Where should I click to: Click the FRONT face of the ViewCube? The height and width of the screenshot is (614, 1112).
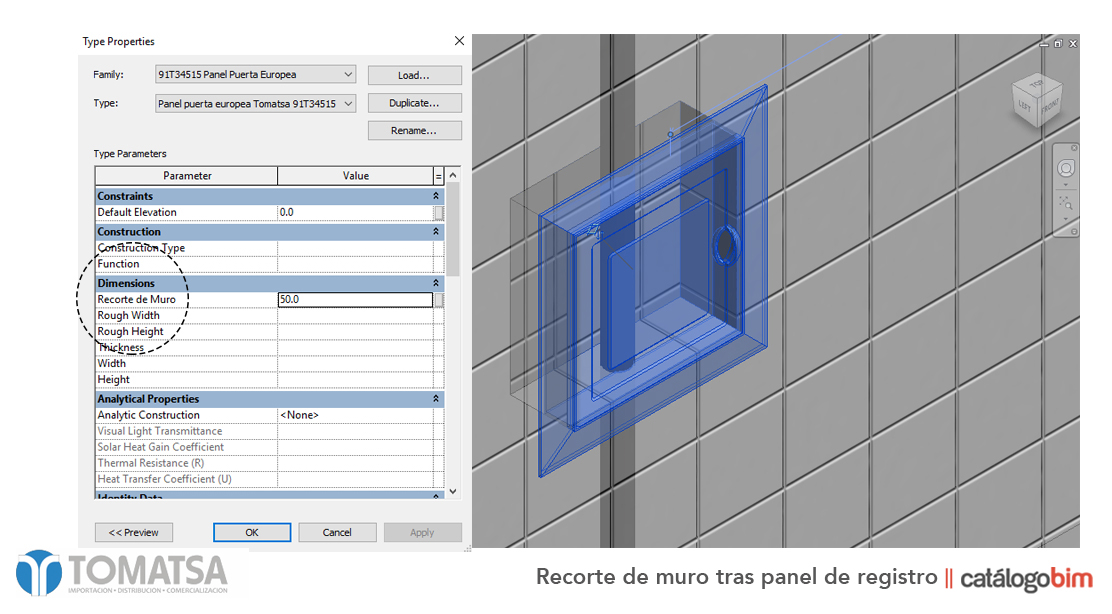pyautogui.click(x=1050, y=108)
